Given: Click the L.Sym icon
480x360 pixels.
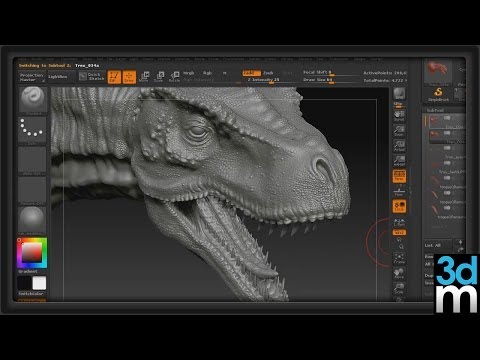Looking at the screenshot, I should coord(399,222).
